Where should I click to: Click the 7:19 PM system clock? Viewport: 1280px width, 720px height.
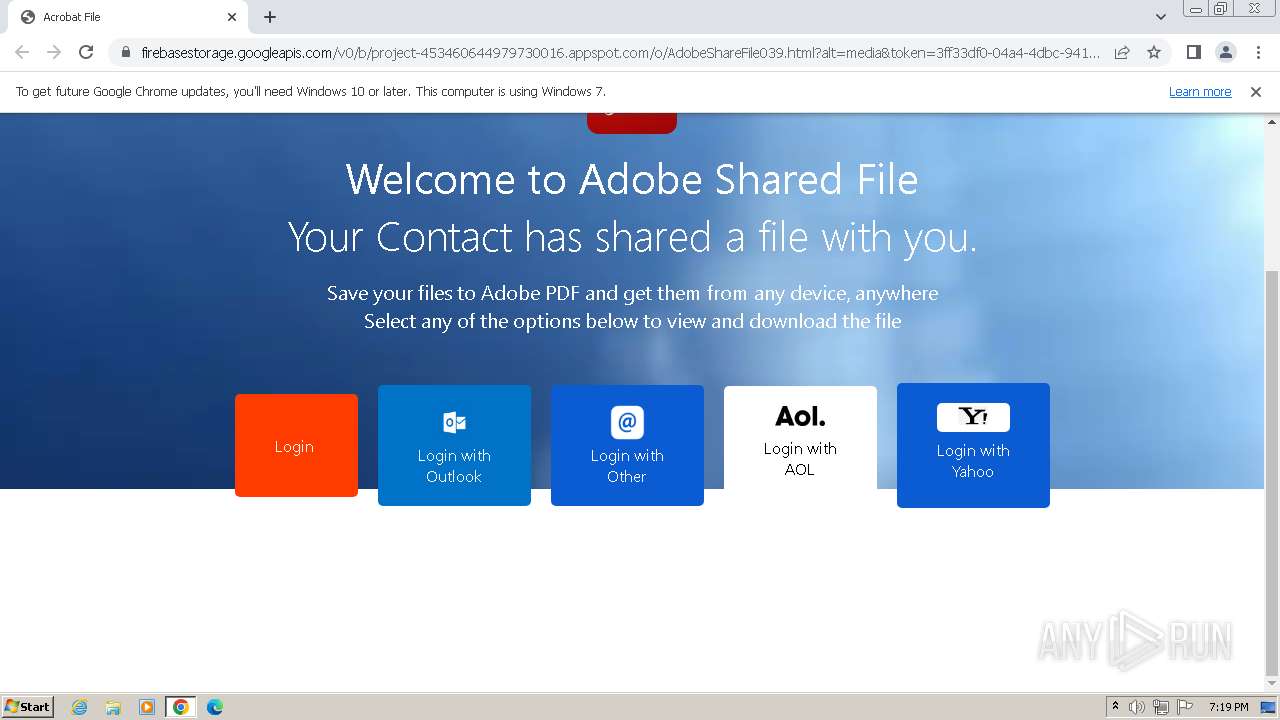[1228, 707]
